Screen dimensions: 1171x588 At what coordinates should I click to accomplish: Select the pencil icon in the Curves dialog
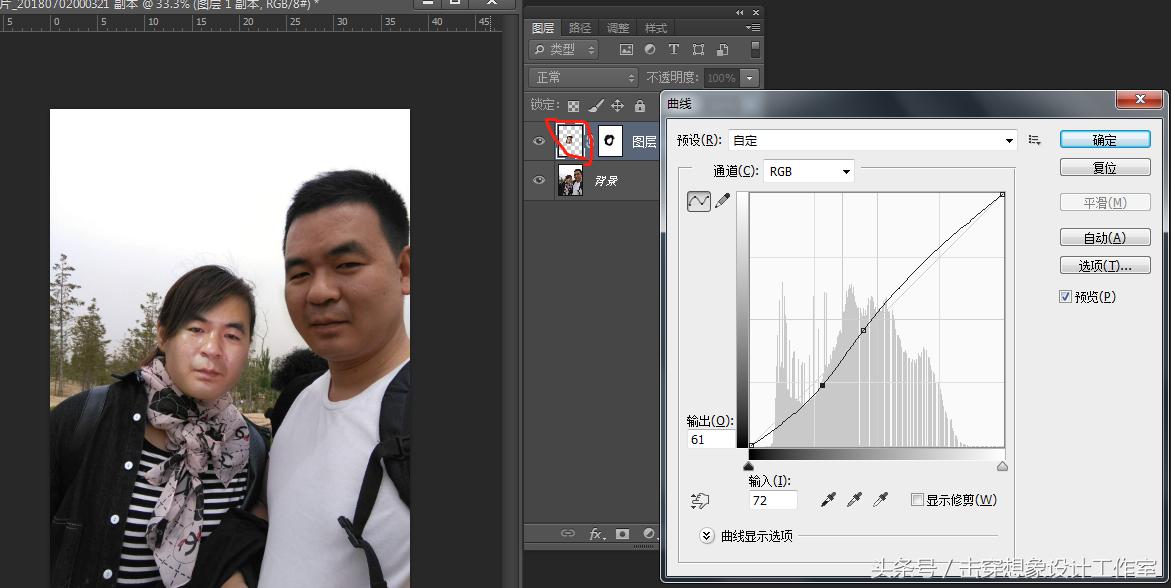pos(722,200)
